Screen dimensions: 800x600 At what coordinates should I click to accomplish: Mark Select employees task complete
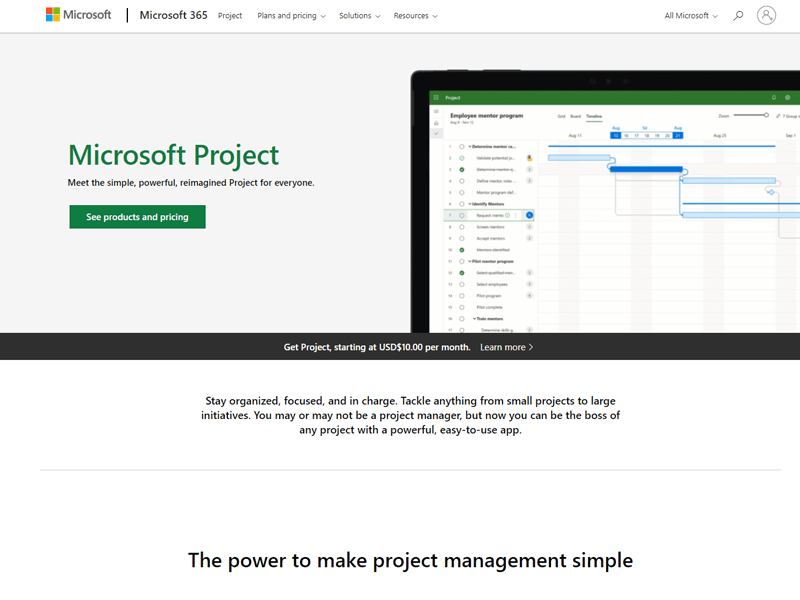462,284
